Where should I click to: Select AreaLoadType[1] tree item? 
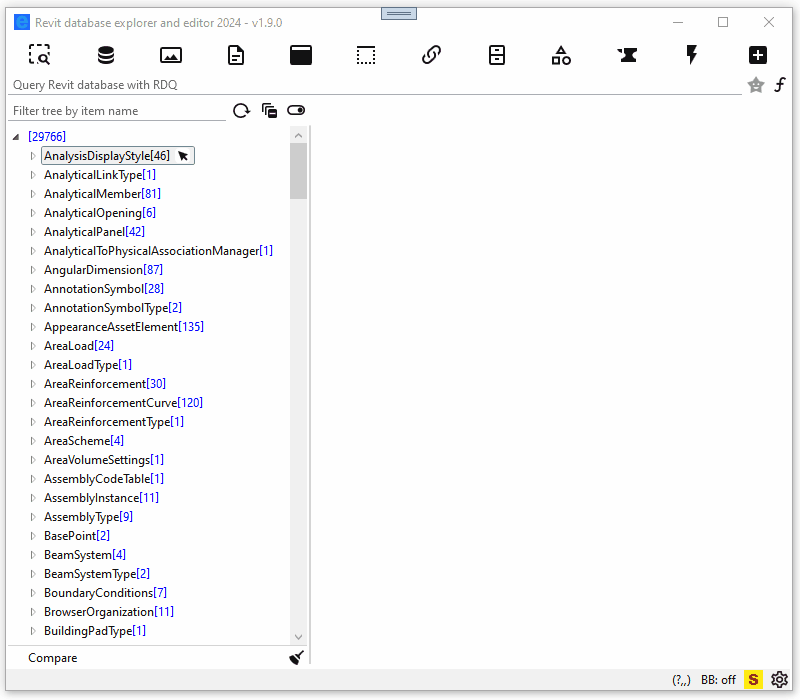coord(88,365)
